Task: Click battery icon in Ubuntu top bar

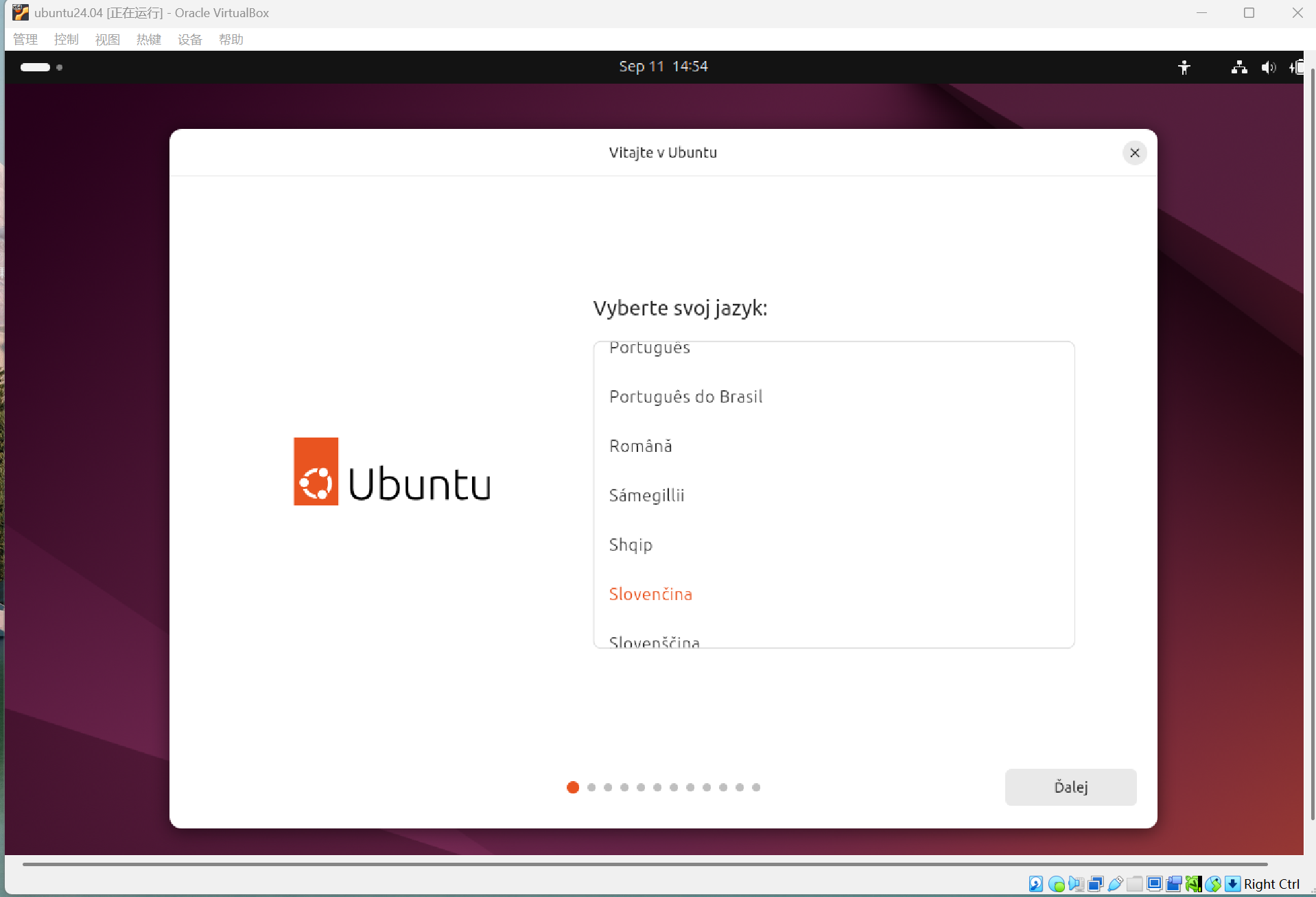Action: pyautogui.click(x=1296, y=67)
